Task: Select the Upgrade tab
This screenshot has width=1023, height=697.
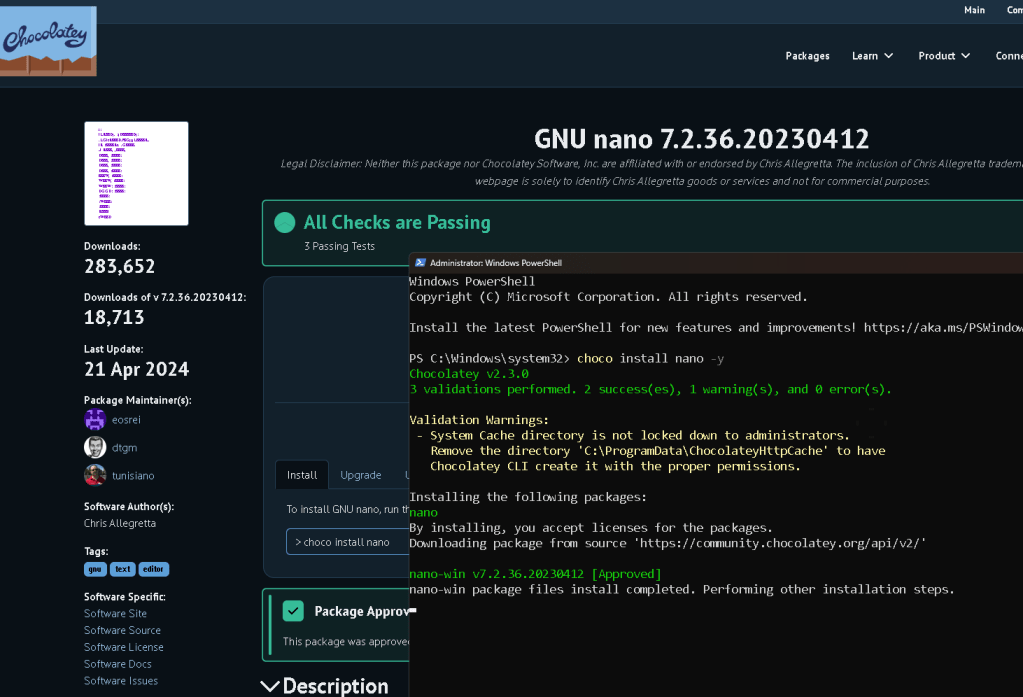Action: [x=361, y=475]
